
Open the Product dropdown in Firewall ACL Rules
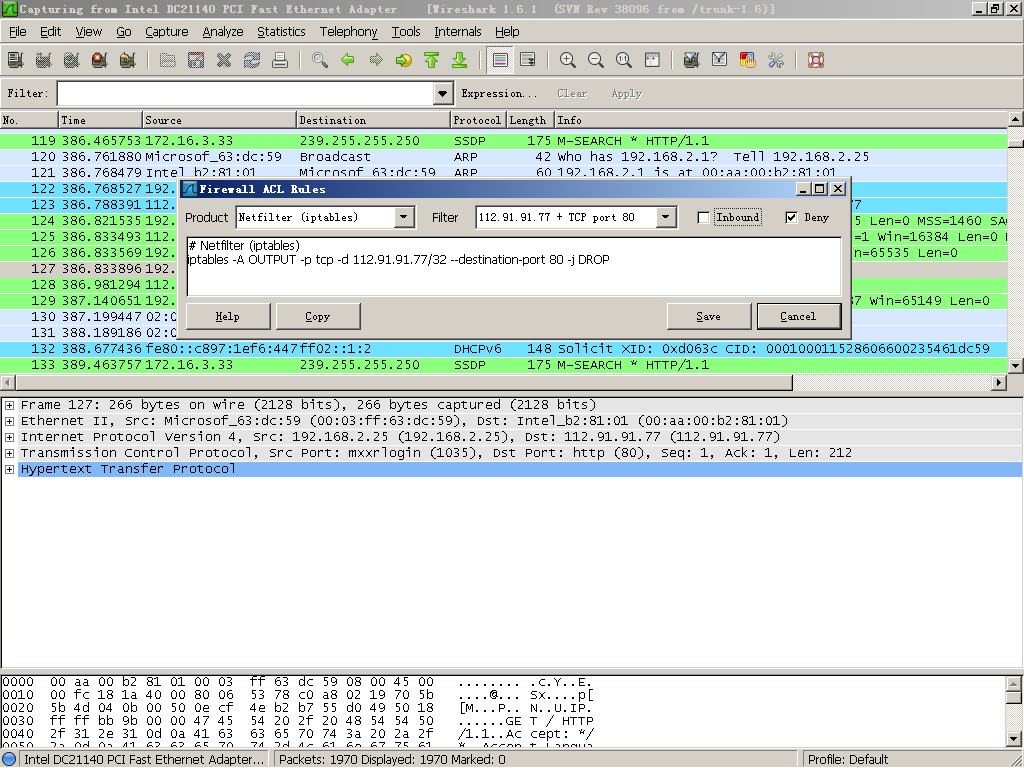coord(404,217)
